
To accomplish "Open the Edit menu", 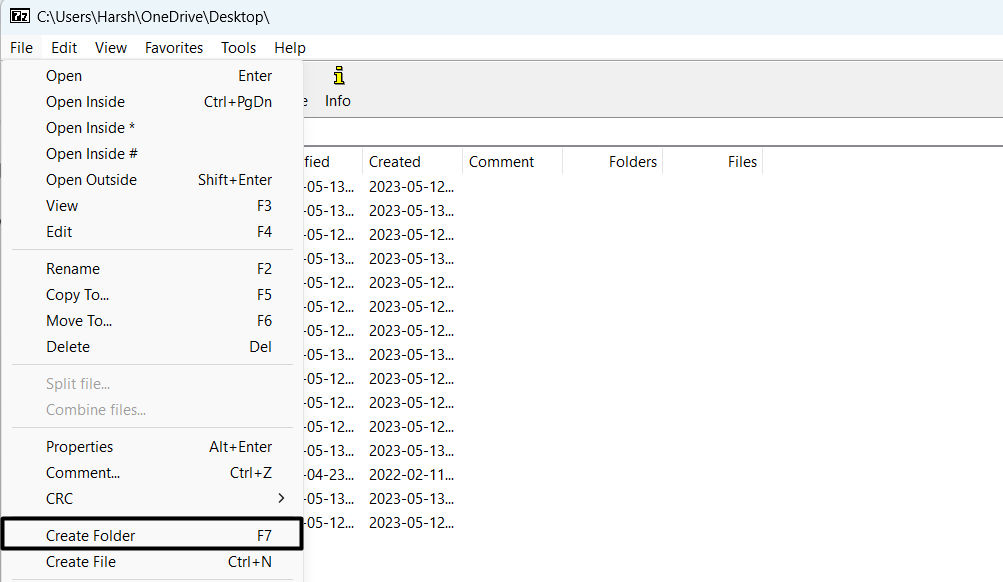I will click(64, 48).
